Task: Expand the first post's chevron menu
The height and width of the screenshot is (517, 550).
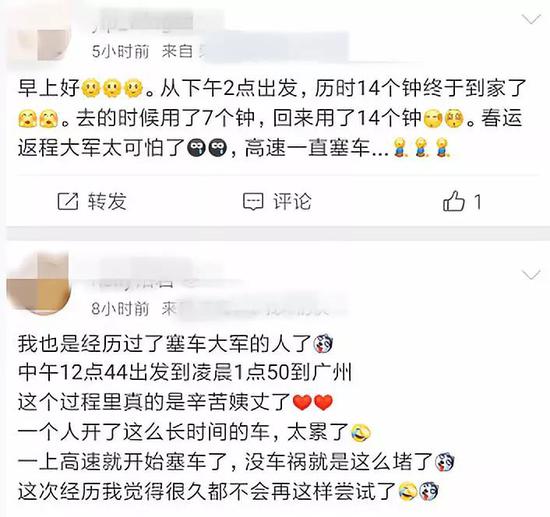Action: pos(531,19)
